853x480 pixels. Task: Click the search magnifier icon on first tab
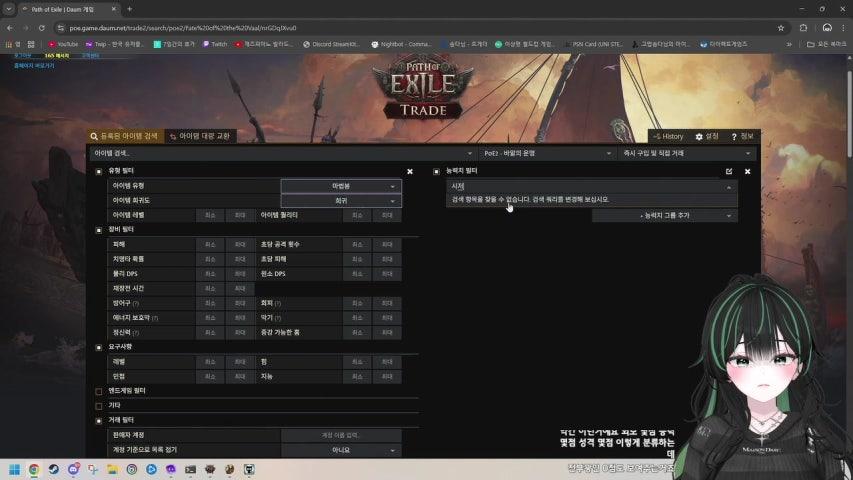click(x=94, y=136)
